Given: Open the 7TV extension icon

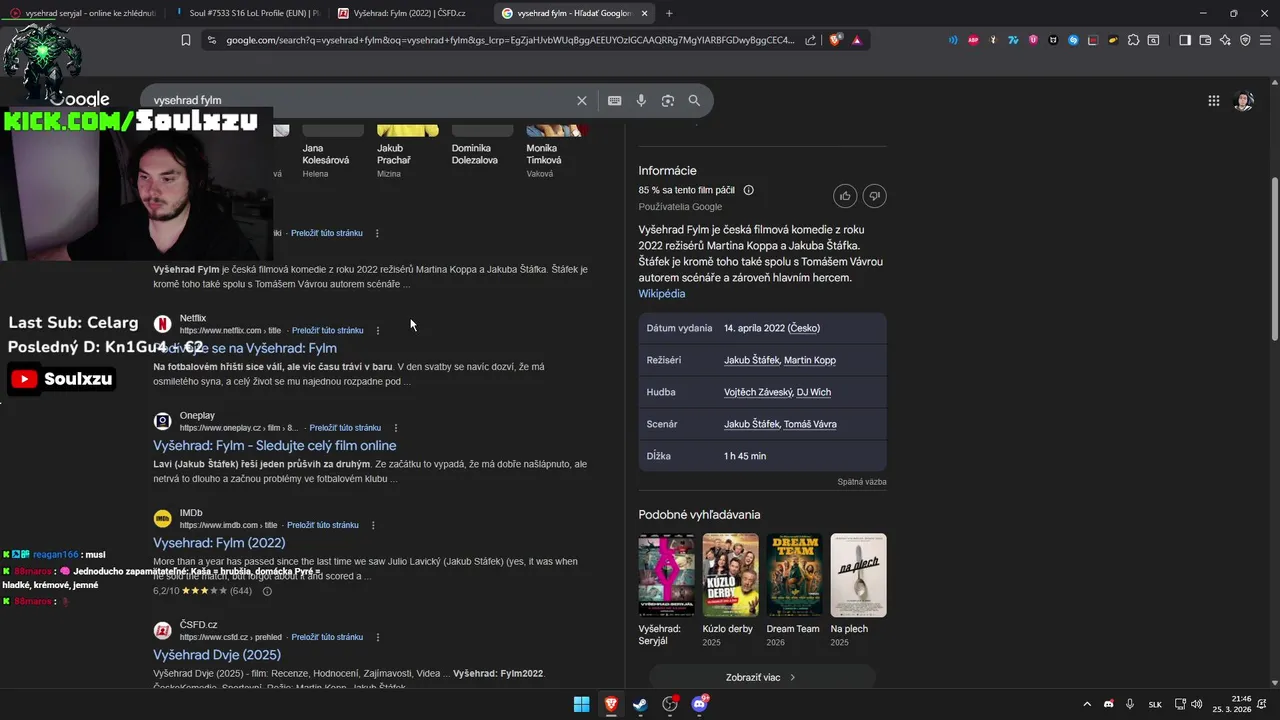Looking at the screenshot, I should (x=1013, y=40).
